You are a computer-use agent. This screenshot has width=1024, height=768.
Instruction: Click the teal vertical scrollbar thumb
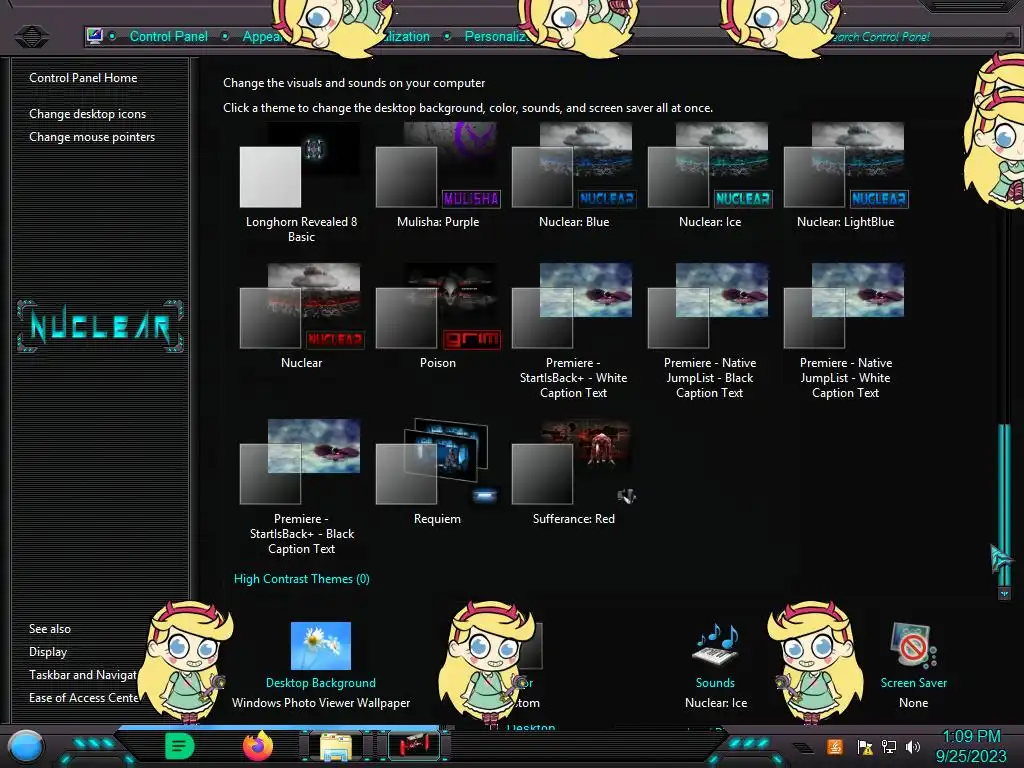click(1004, 505)
